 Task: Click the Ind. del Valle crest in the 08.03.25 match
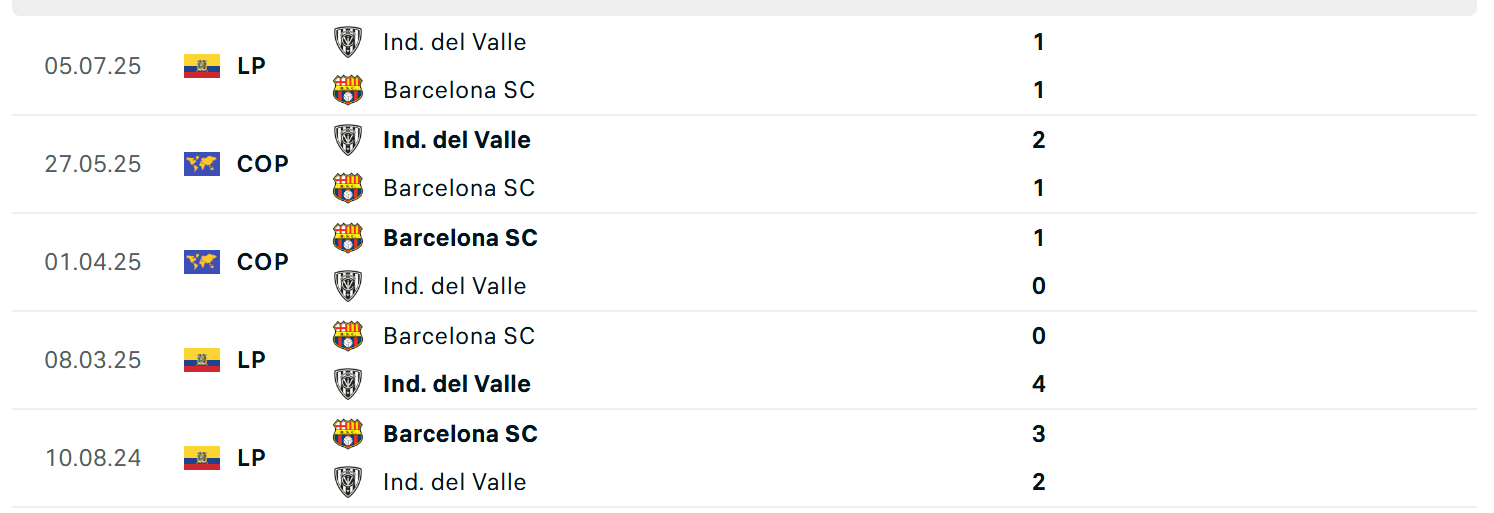[x=348, y=384]
